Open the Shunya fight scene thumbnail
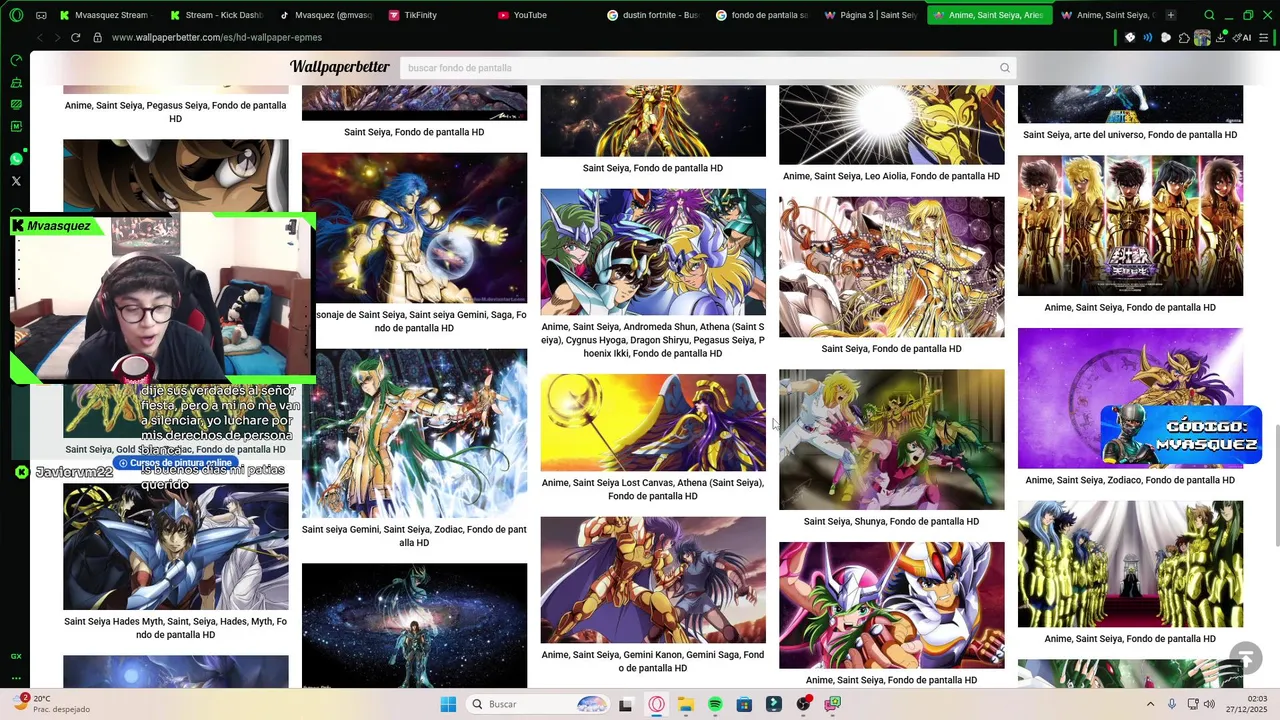 click(x=891, y=440)
